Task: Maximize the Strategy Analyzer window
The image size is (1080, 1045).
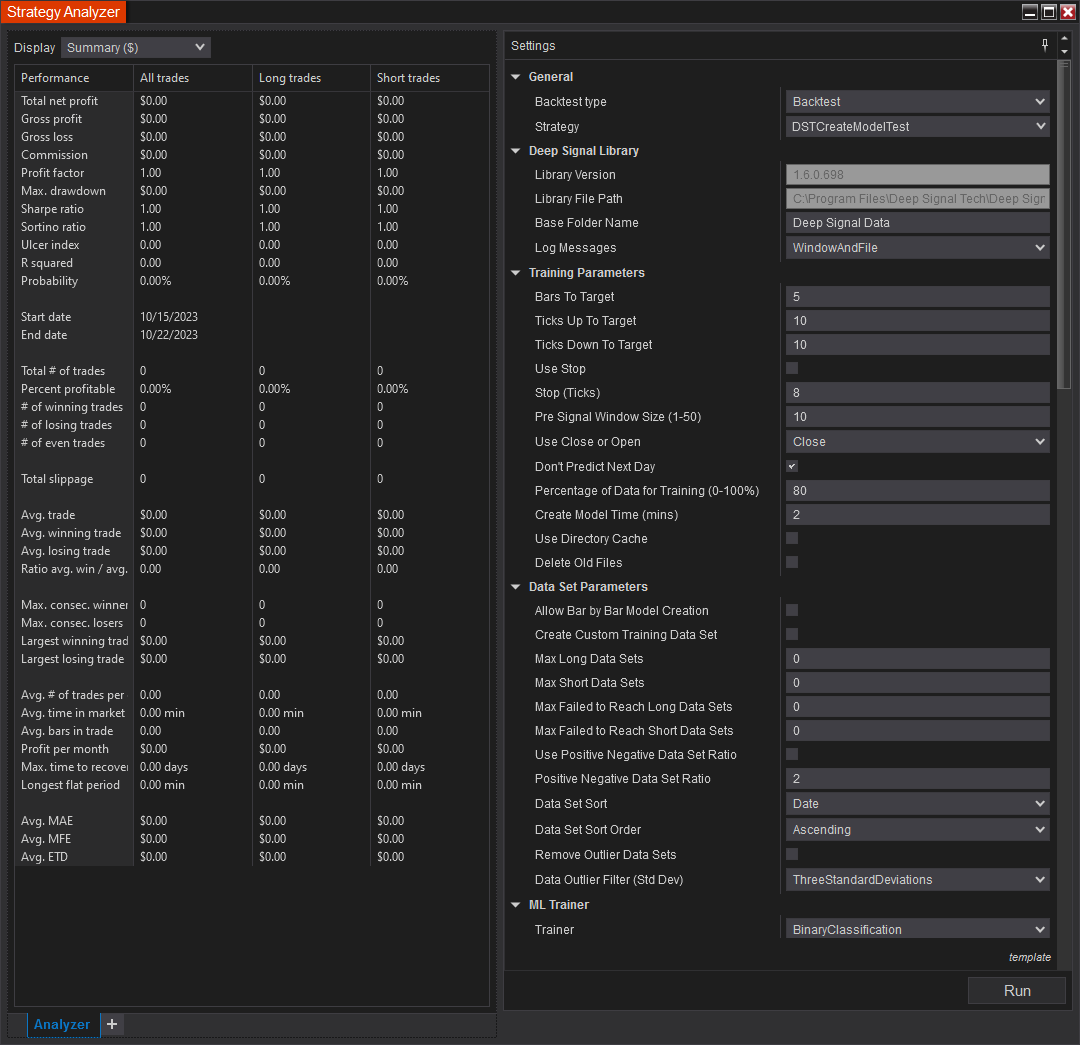Action: tap(1049, 12)
